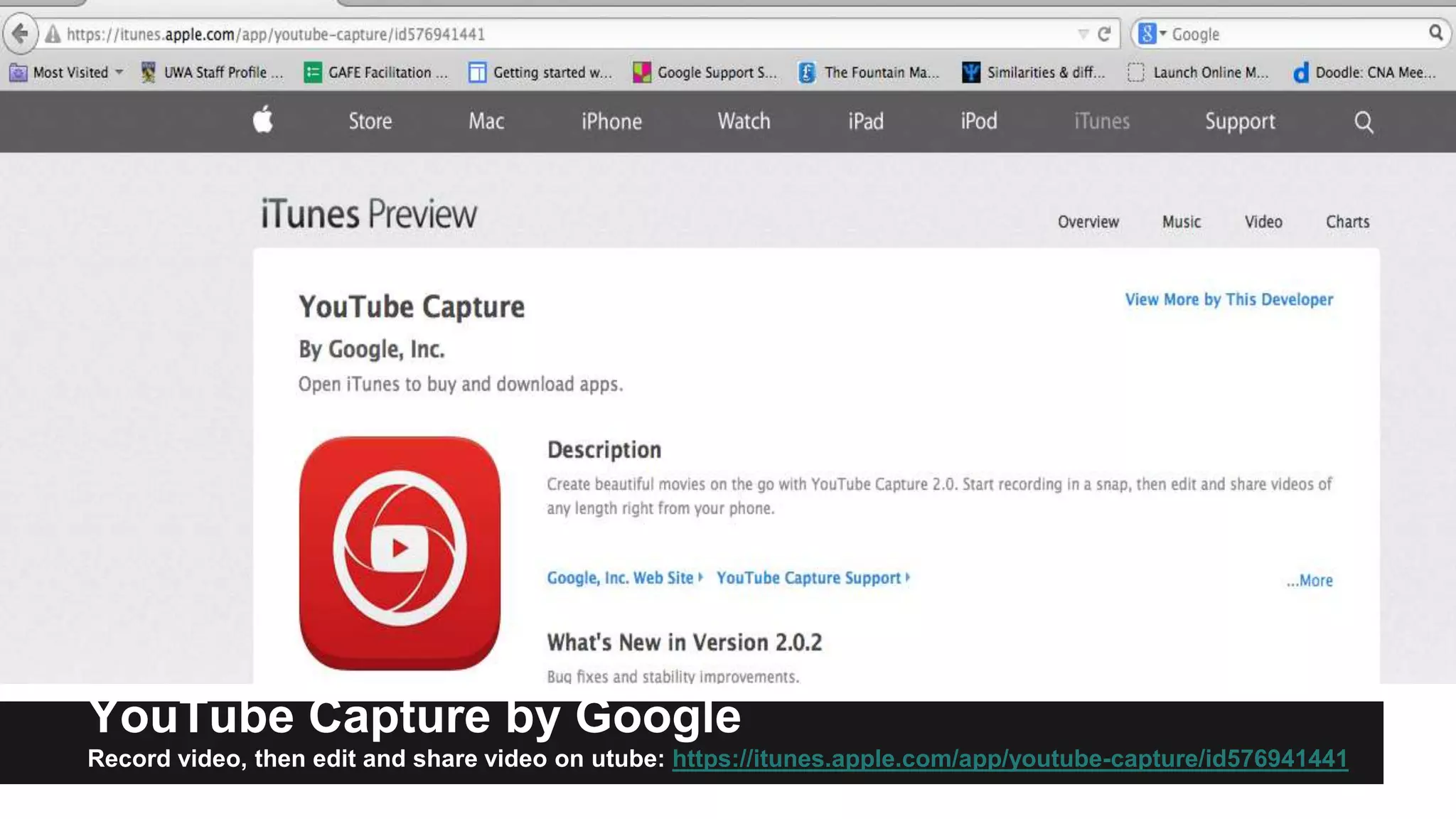Switch to the Charts tab in iTunes Preview
The image size is (1456, 819).
[x=1347, y=222]
